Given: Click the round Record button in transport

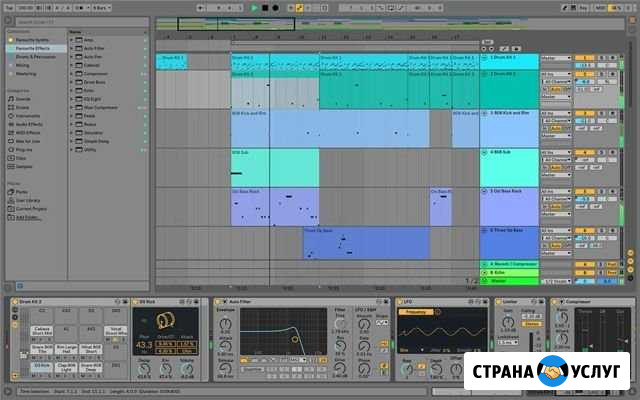Looking at the screenshot, I should (276, 8).
